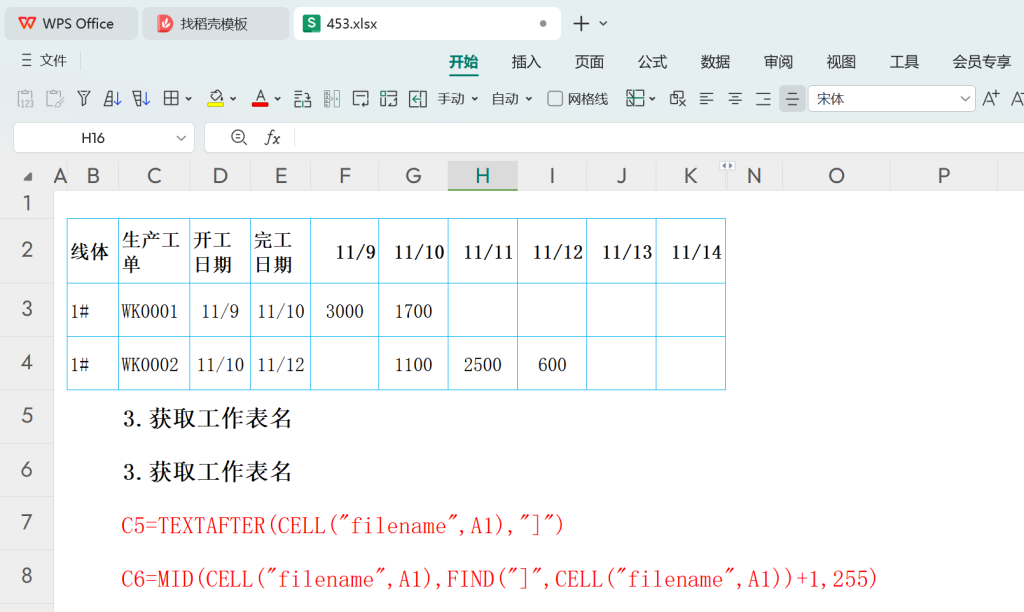The image size is (1024, 612).
Task: Click the hidden columns expander between K and N
Action: pyautogui.click(x=727, y=166)
